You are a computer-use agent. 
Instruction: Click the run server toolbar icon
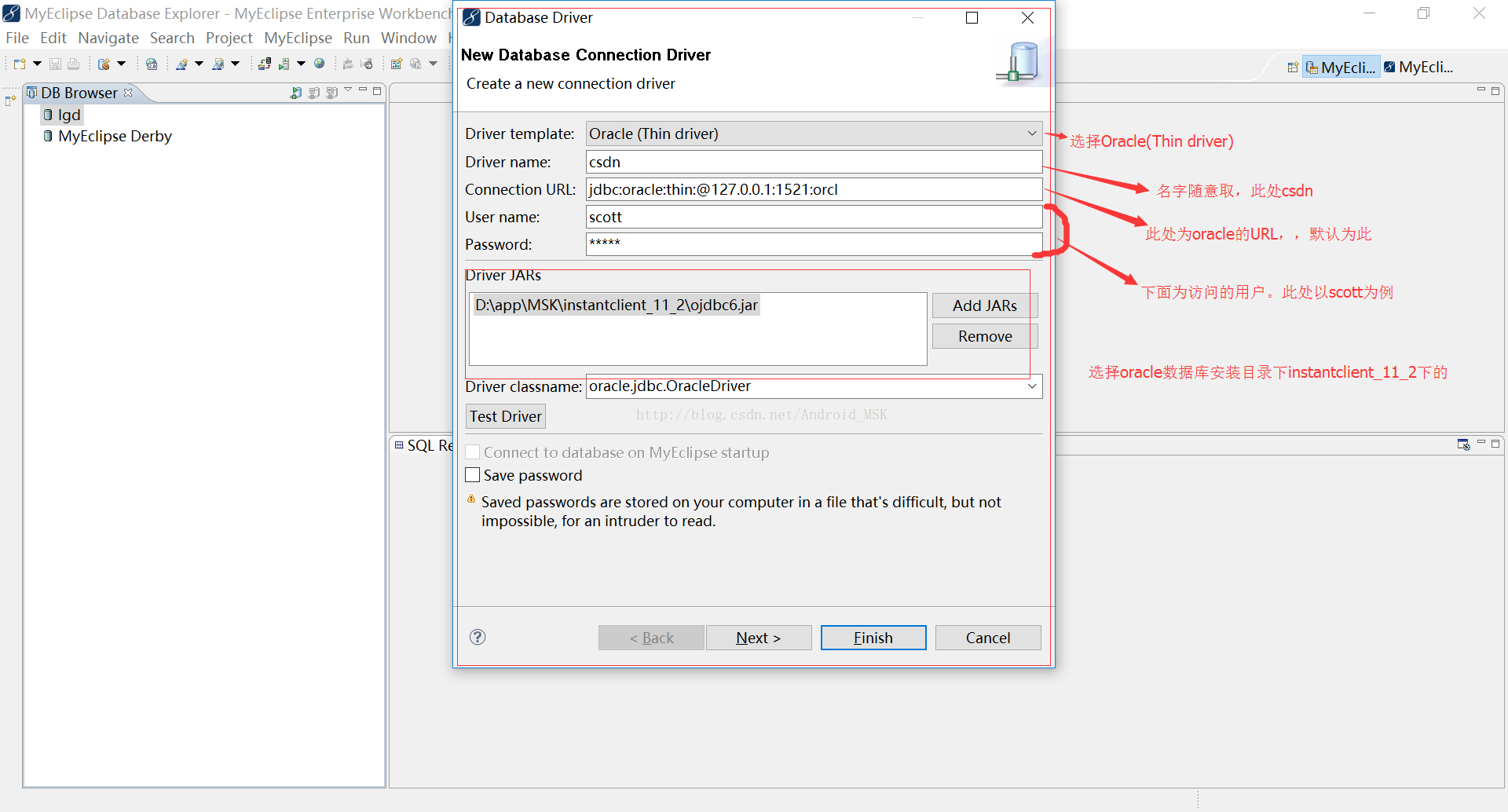(284, 64)
